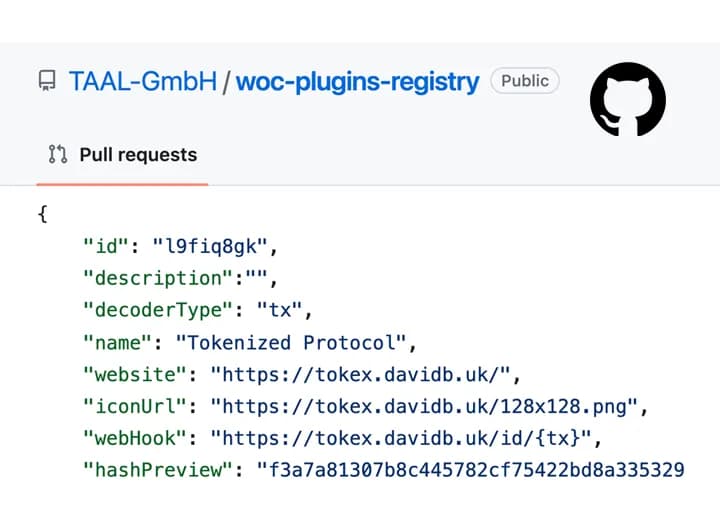Click the "description" key line
This screenshot has width=720, height=520.
pyautogui.click(x=180, y=278)
